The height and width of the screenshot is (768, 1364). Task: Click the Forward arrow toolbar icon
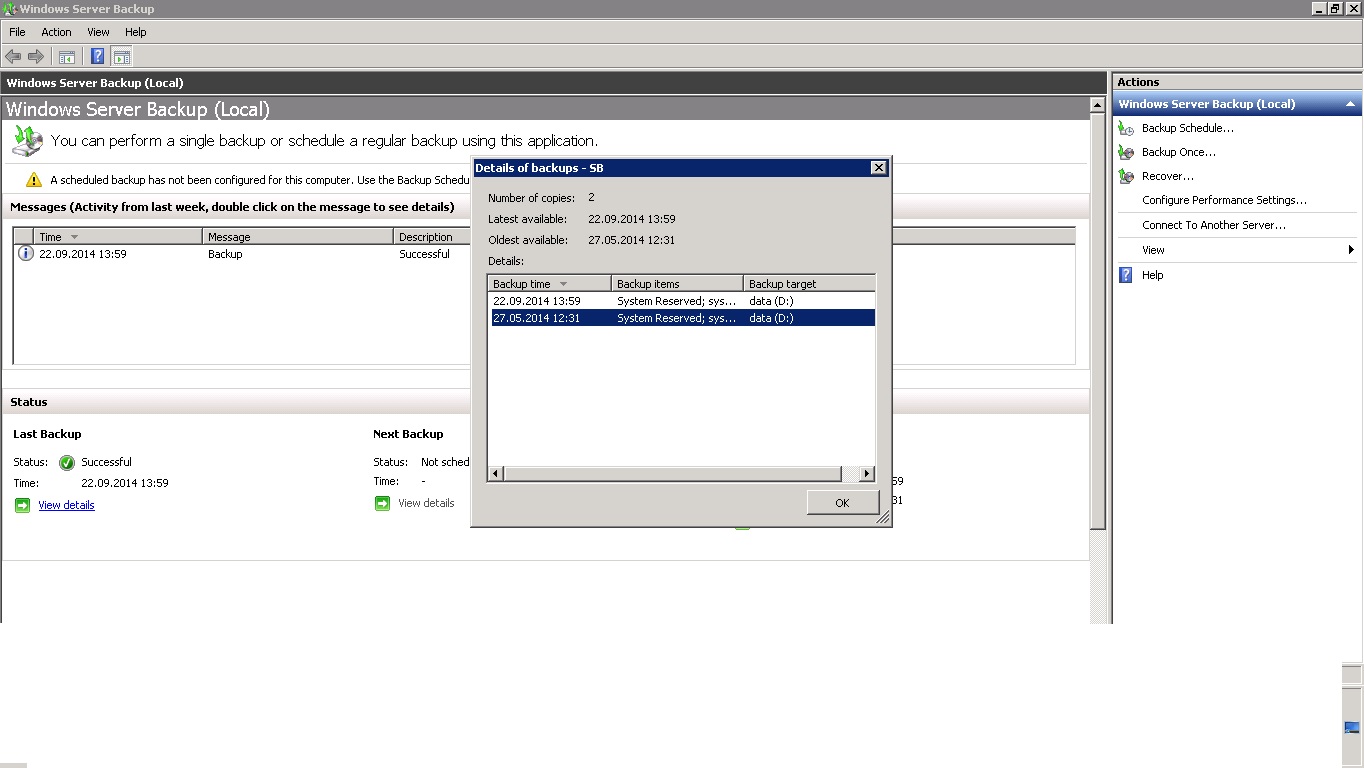click(36, 57)
